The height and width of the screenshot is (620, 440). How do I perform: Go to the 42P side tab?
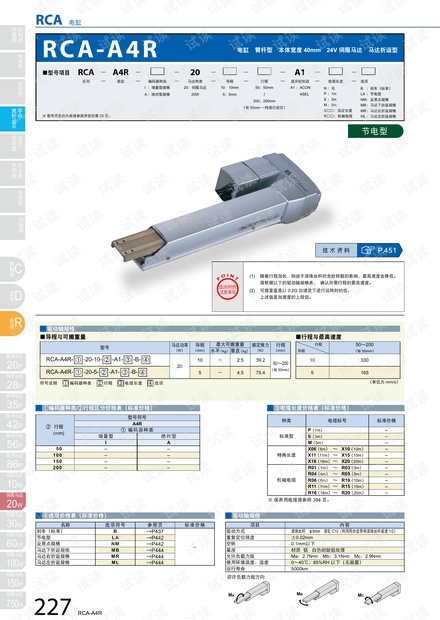(x=13, y=422)
